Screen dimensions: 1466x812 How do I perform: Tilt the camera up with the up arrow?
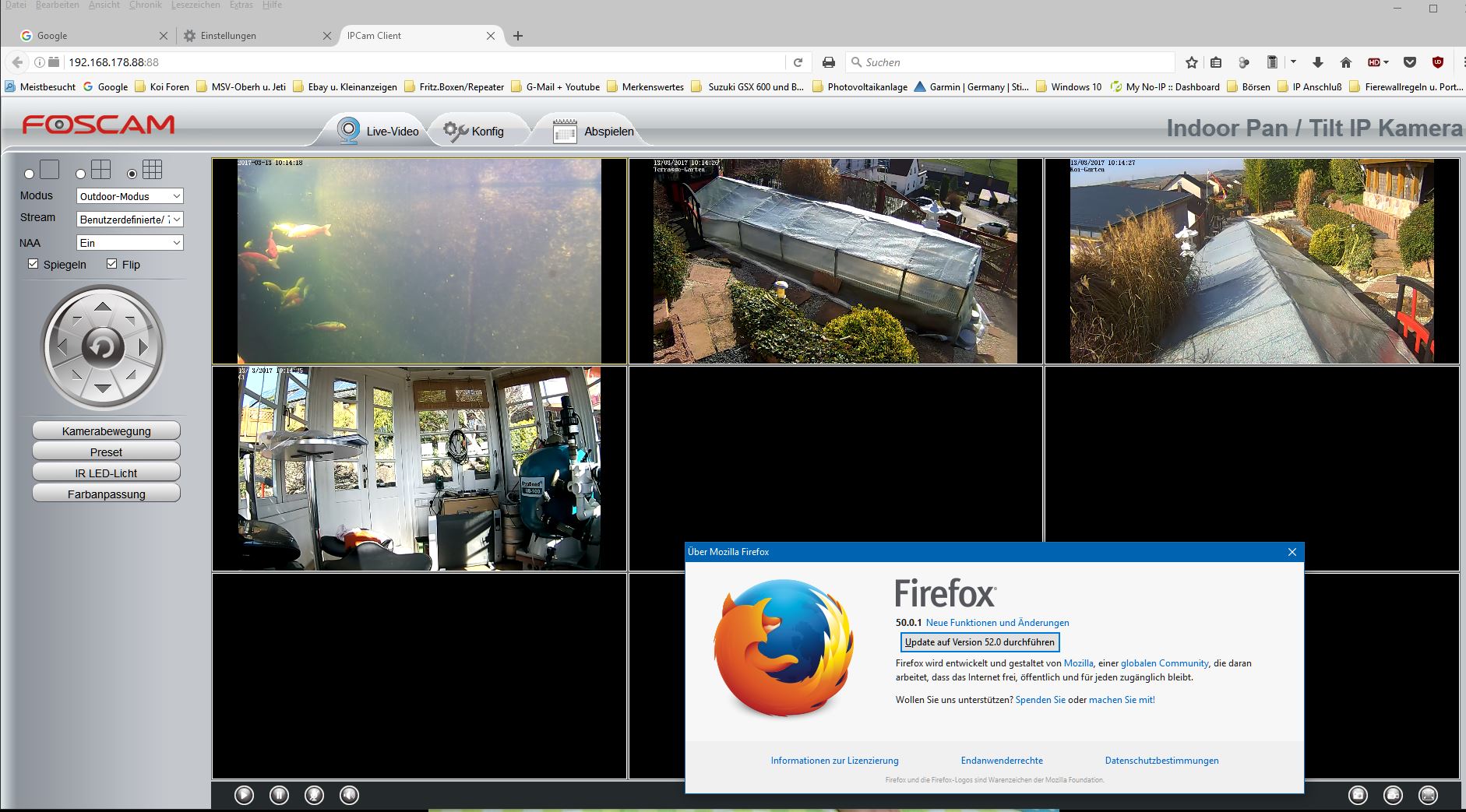103,307
